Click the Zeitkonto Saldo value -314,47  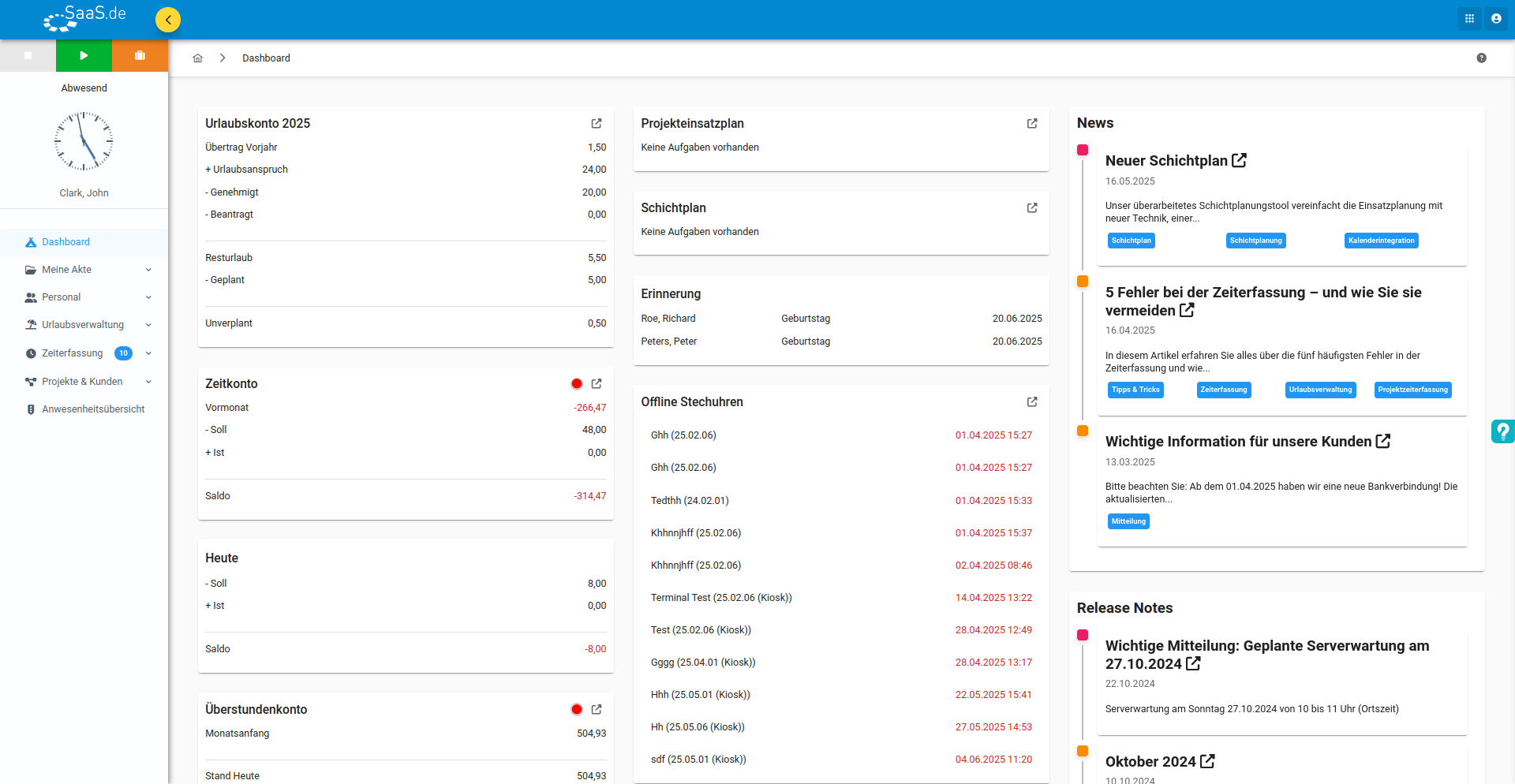[x=590, y=496]
